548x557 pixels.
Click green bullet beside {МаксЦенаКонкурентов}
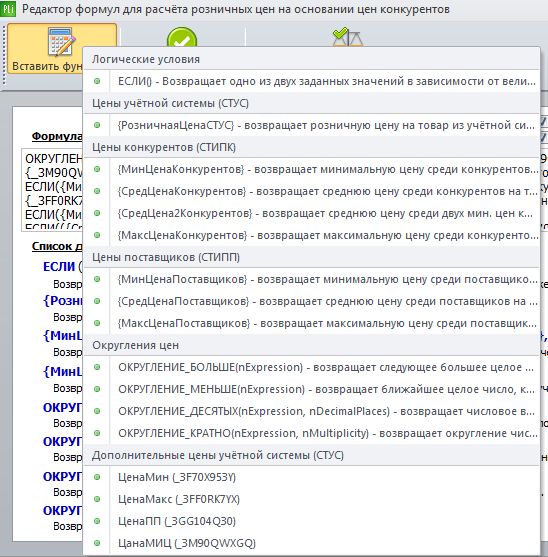tap(97, 236)
